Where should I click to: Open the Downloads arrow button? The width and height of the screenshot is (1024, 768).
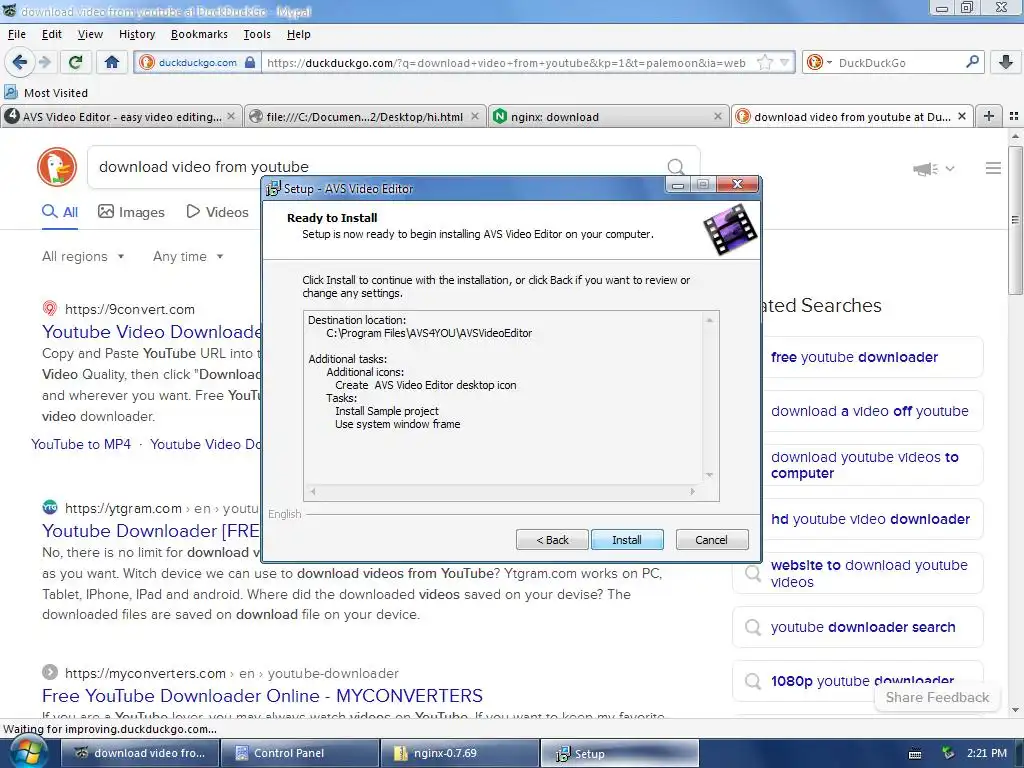coord(1006,62)
